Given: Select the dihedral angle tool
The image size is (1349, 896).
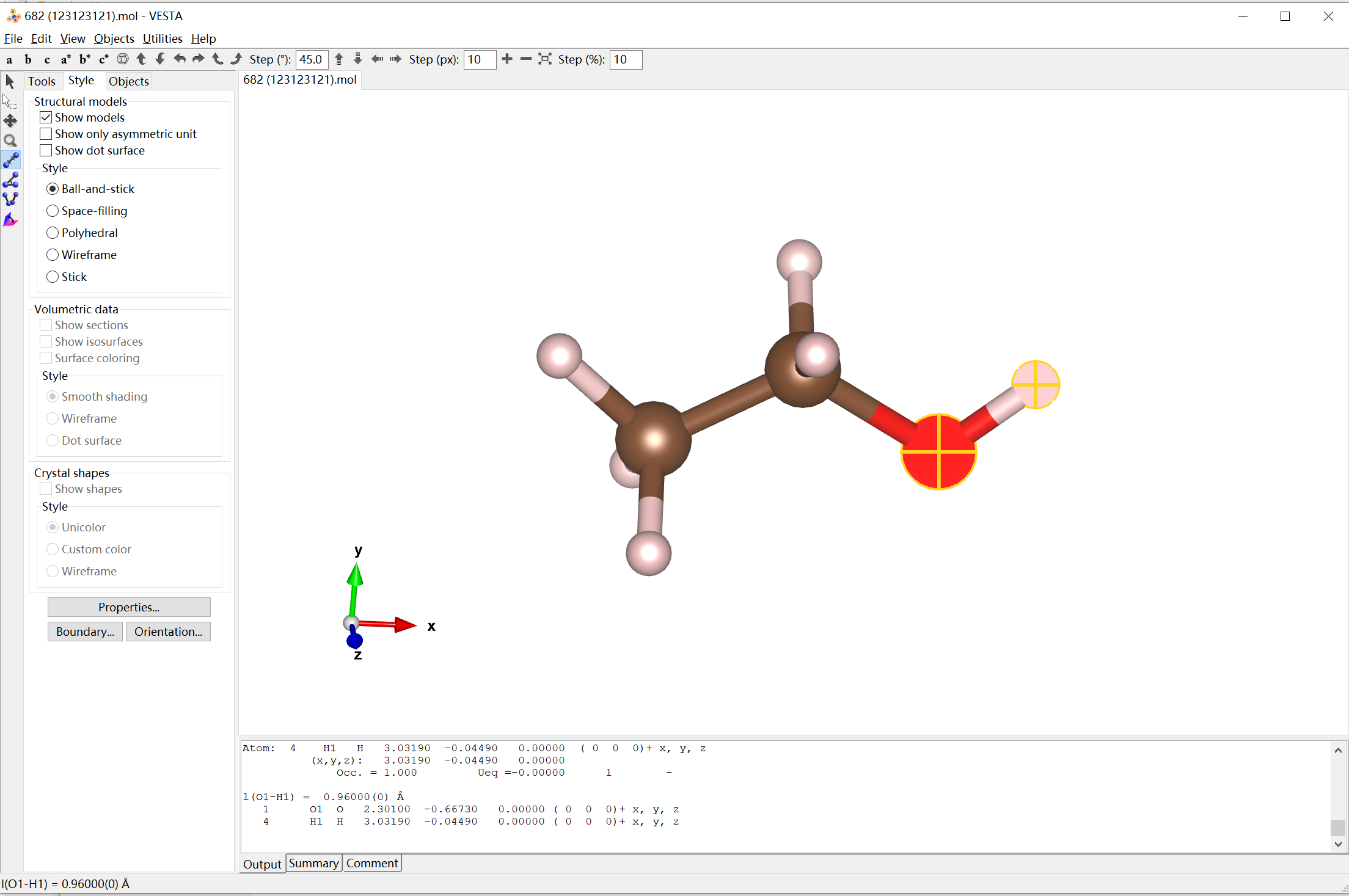Looking at the screenshot, I should (x=10, y=200).
